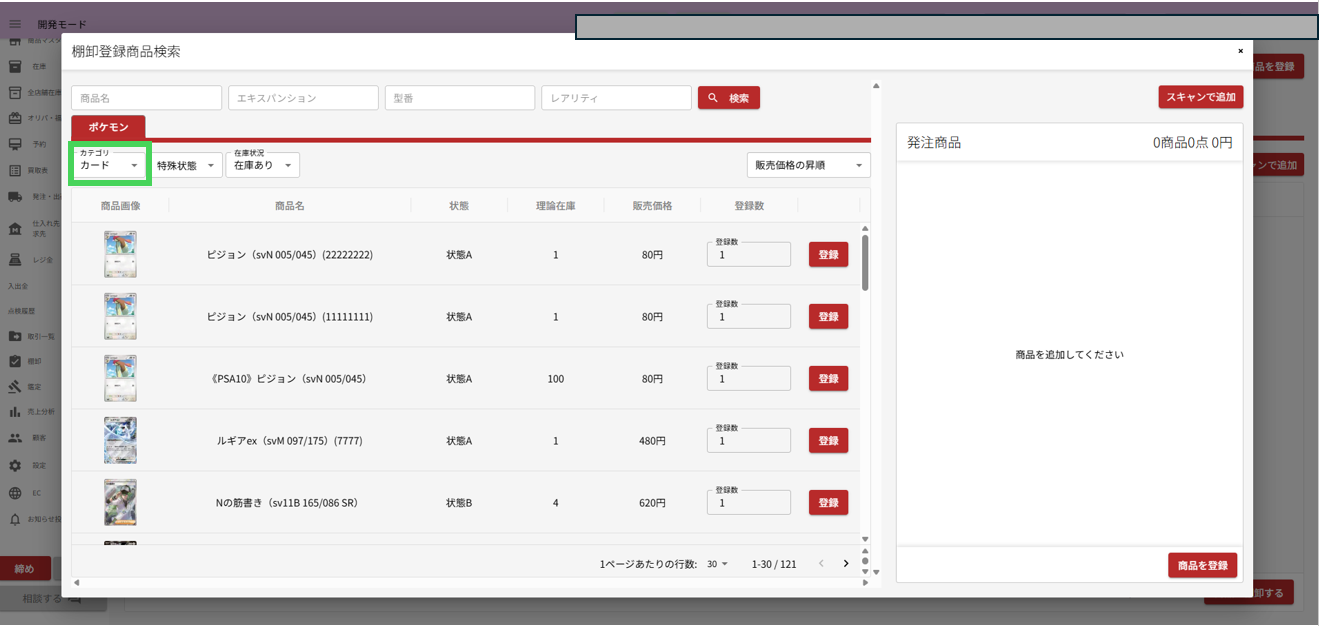Open 売上分析 chart icon in sidebar
Image resolution: width=1319 pixels, height=626 pixels.
15,412
